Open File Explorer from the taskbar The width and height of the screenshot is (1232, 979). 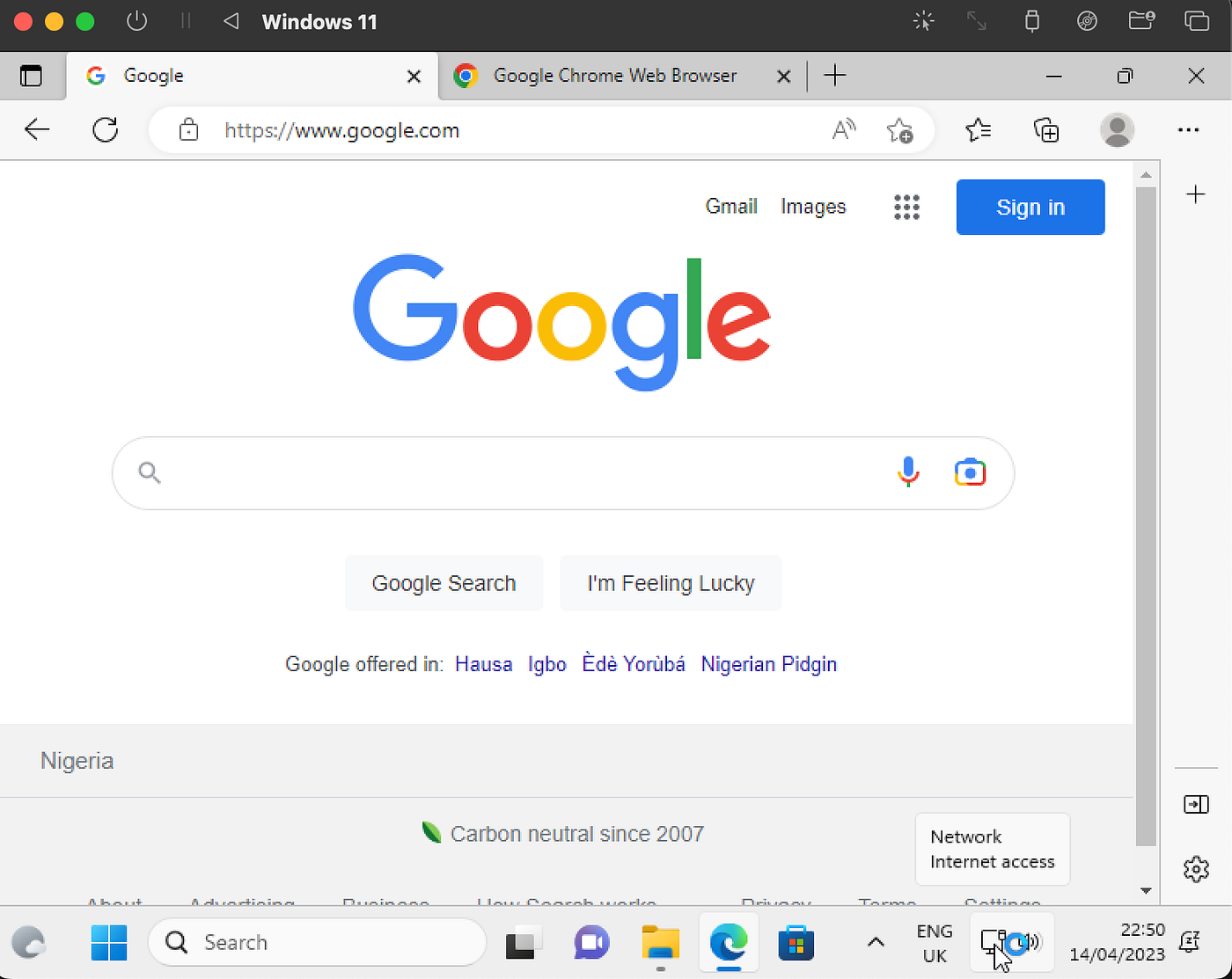661,943
